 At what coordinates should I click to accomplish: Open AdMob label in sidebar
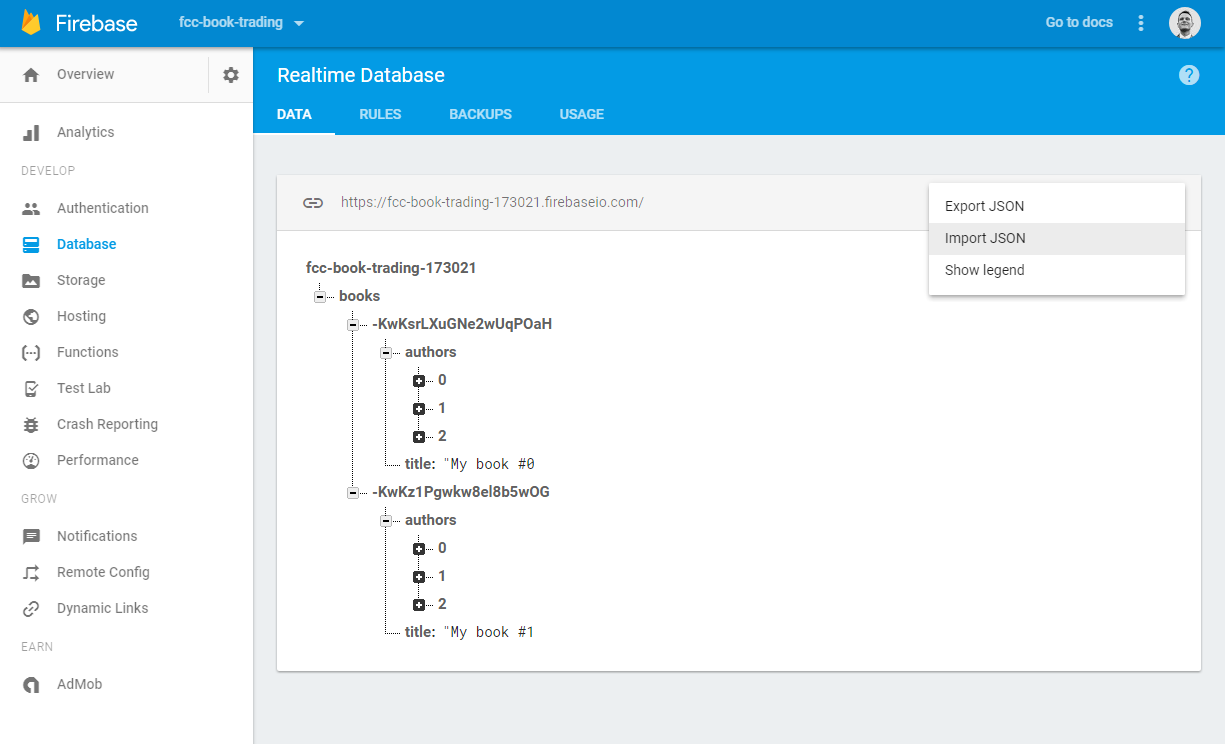click(80, 684)
